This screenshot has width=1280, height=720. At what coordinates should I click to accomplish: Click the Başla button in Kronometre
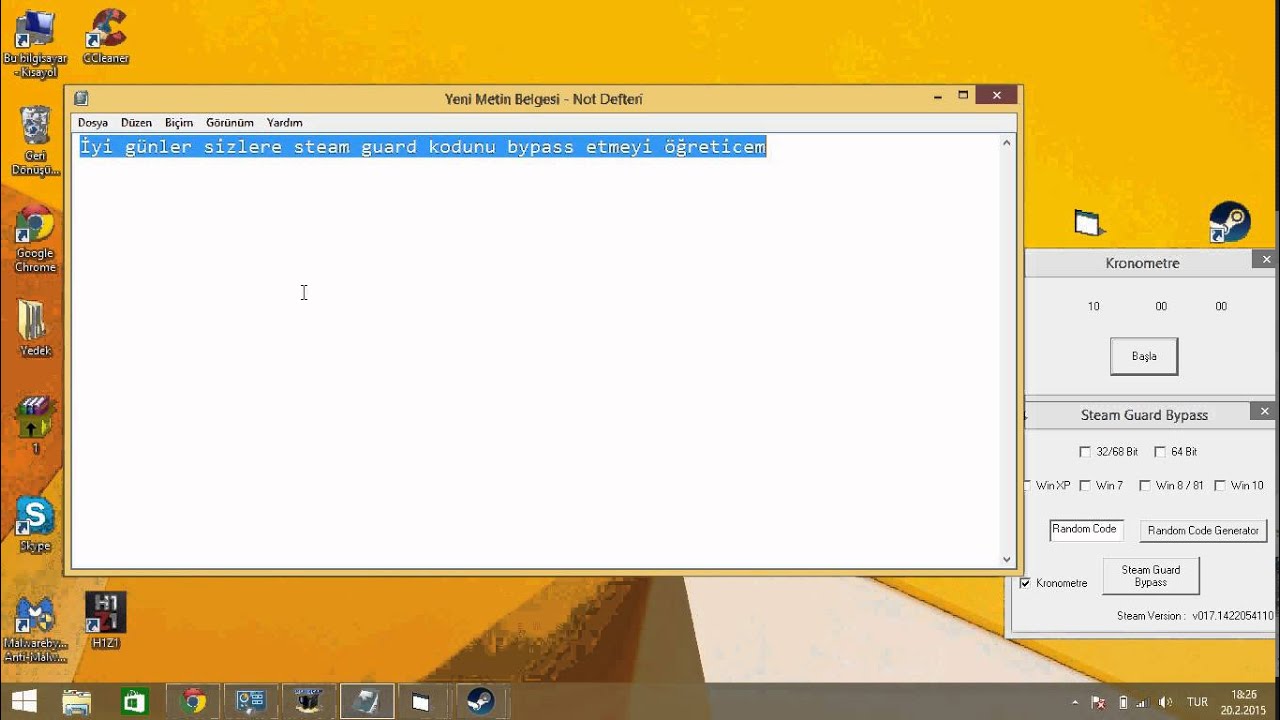1144,356
